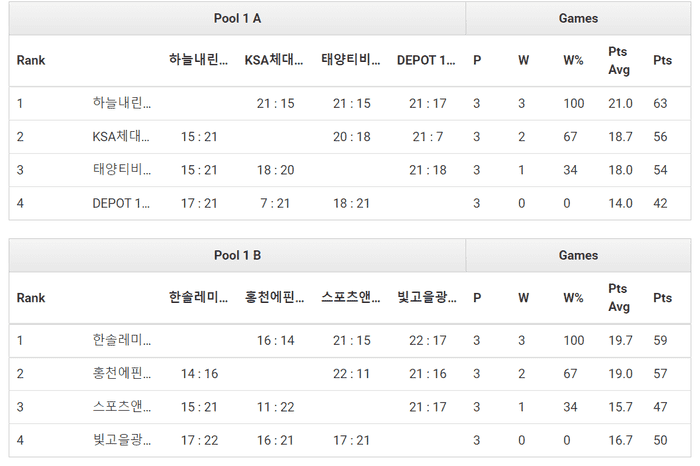Click the 7 : 21 match score
700x466 pixels.
pos(275,204)
